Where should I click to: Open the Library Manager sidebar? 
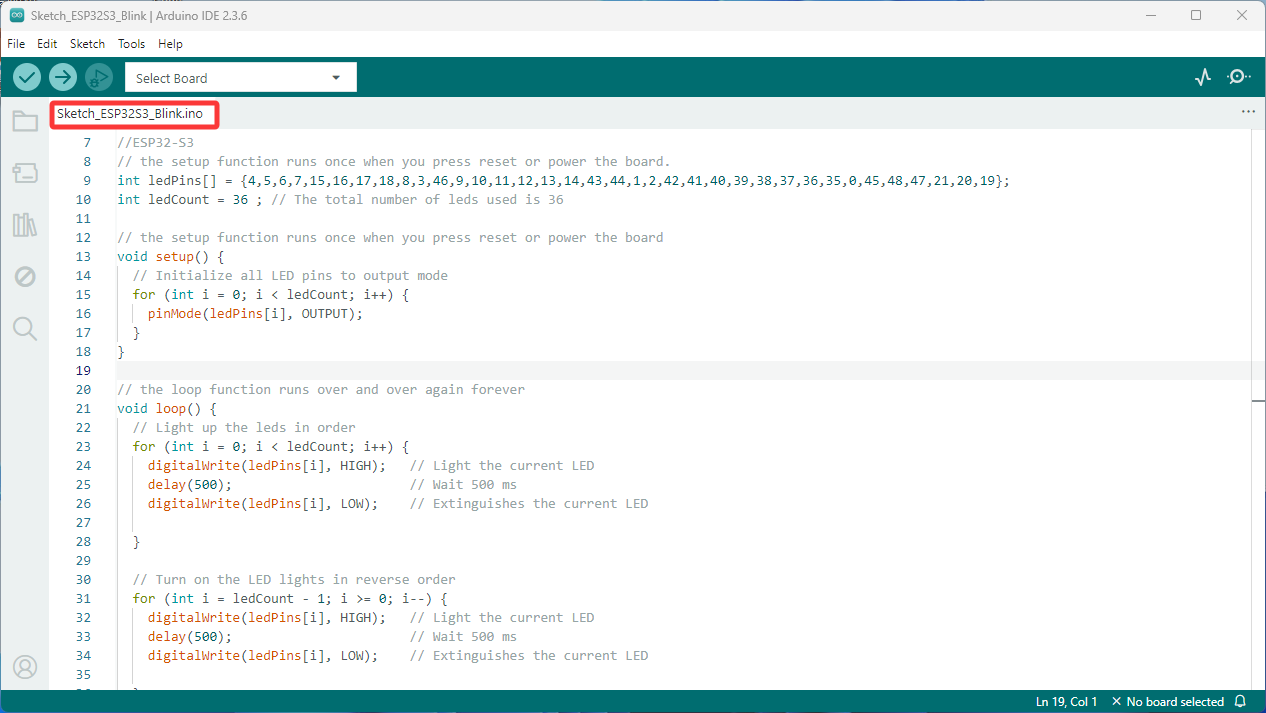pyautogui.click(x=25, y=224)
